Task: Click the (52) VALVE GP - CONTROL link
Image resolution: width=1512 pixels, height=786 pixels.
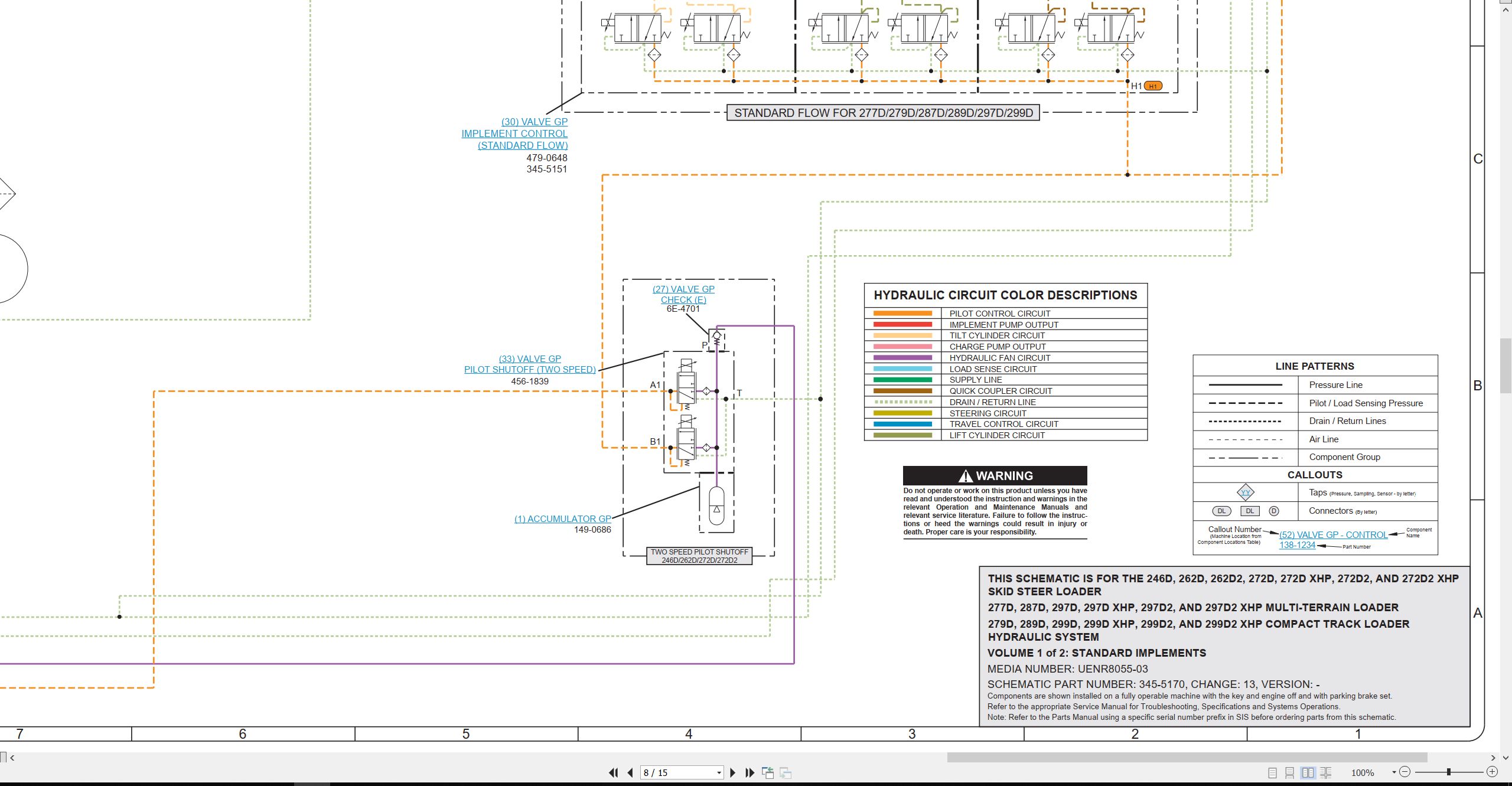Action: click(1333, 535)
